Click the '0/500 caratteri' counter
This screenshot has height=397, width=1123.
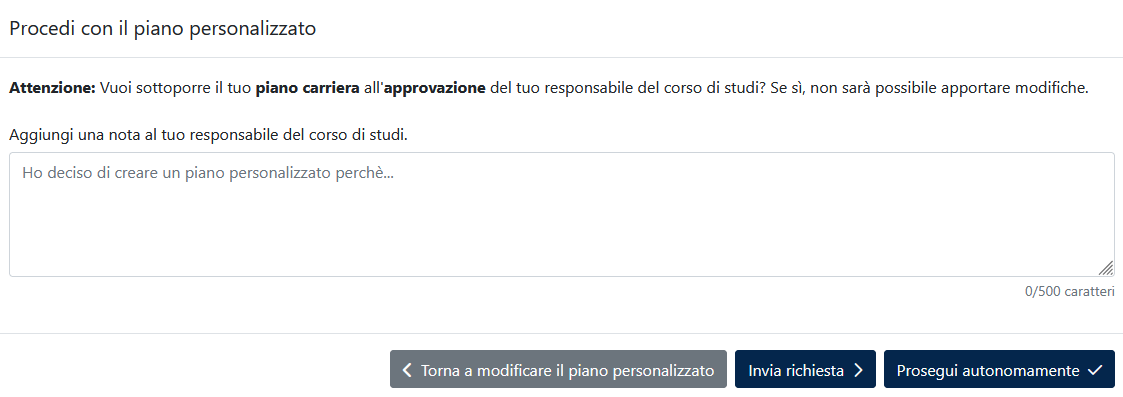(x=1069, y=292)
